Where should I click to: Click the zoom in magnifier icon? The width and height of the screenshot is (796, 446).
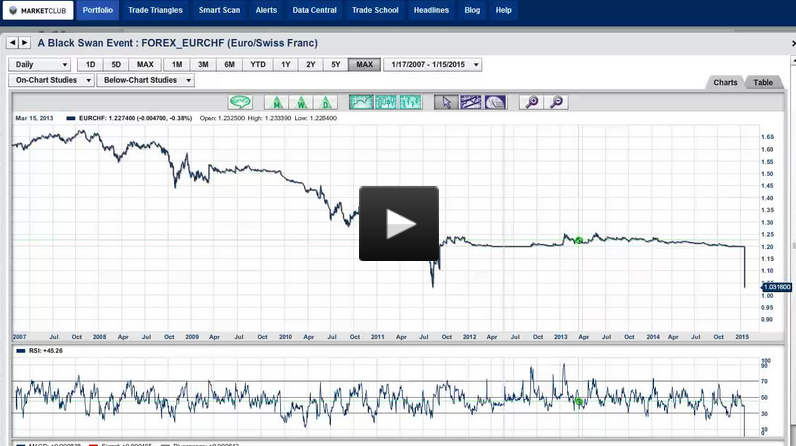tap(532, 102)
